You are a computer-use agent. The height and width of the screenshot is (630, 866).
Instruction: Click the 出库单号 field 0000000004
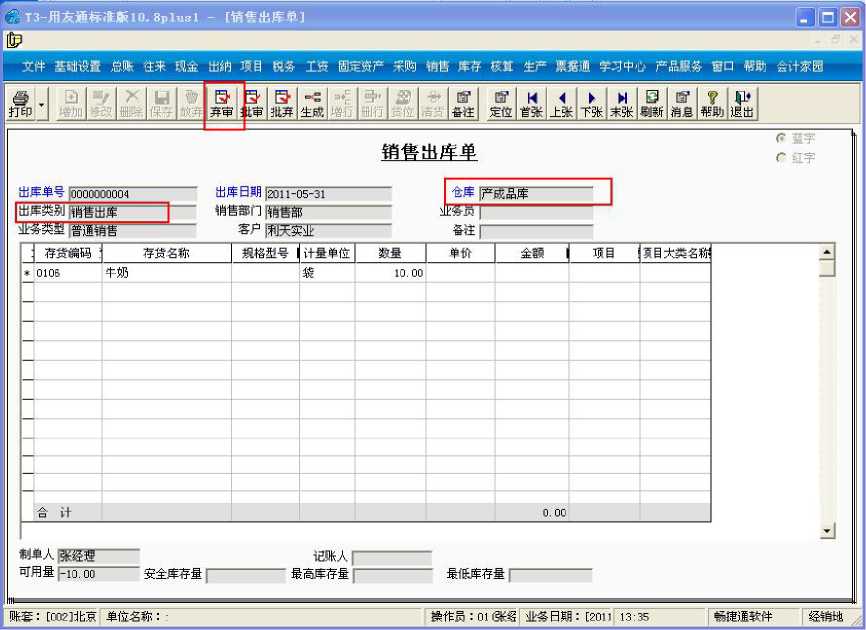tap(133, 194)
